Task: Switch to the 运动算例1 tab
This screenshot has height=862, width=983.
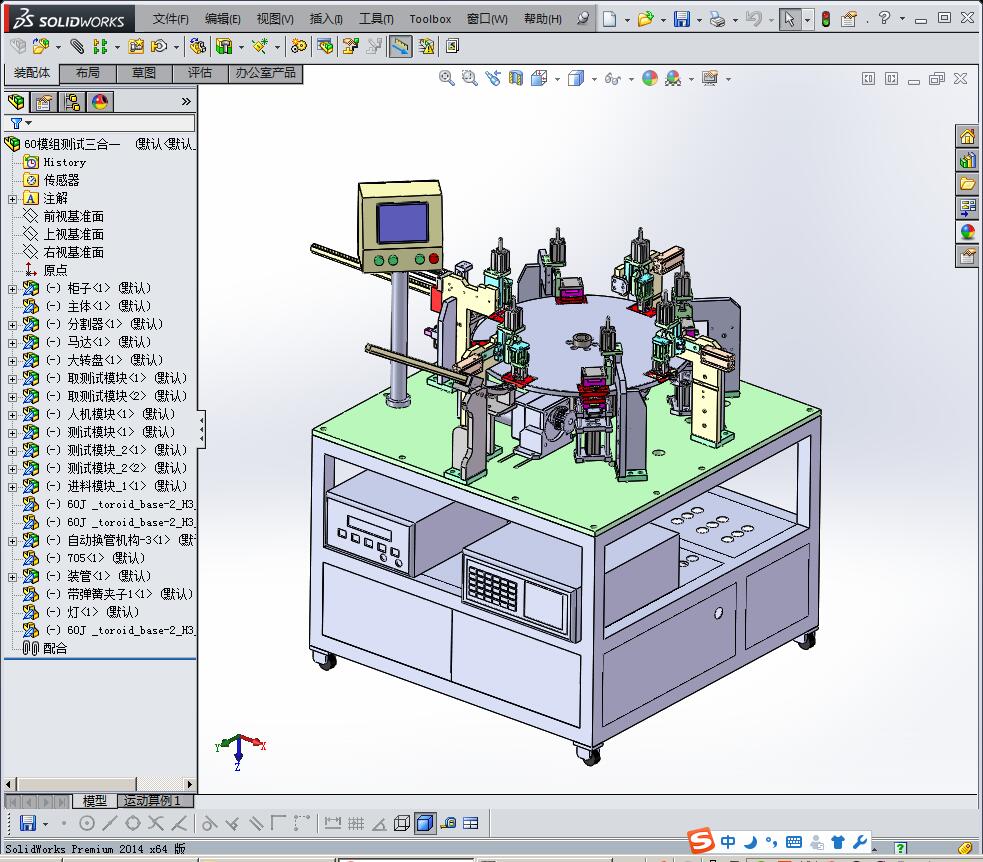Action: tap(152, 801)
